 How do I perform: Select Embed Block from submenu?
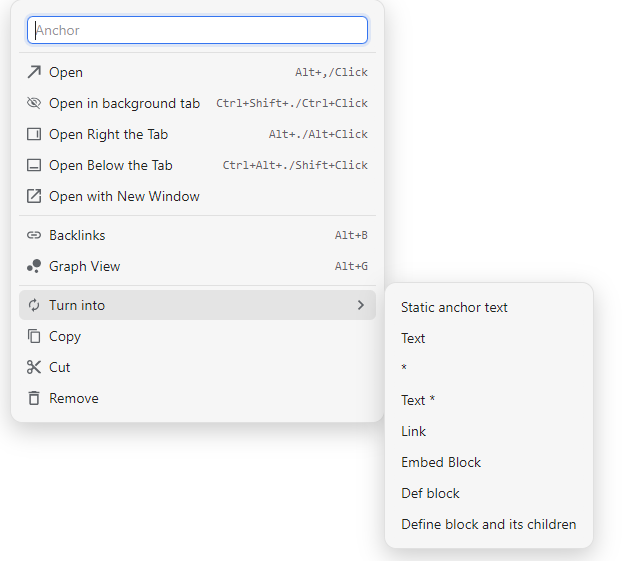click(x=441, y=462)
